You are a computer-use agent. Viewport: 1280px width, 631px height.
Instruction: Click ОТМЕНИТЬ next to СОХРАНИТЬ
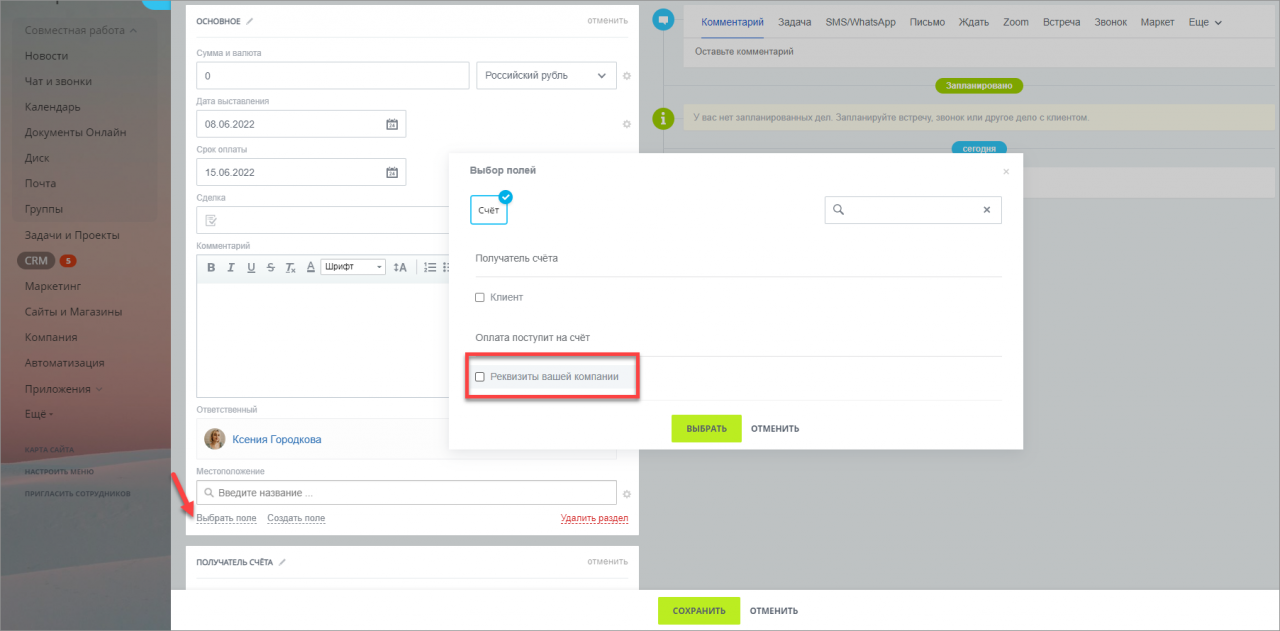coord(774,611)
